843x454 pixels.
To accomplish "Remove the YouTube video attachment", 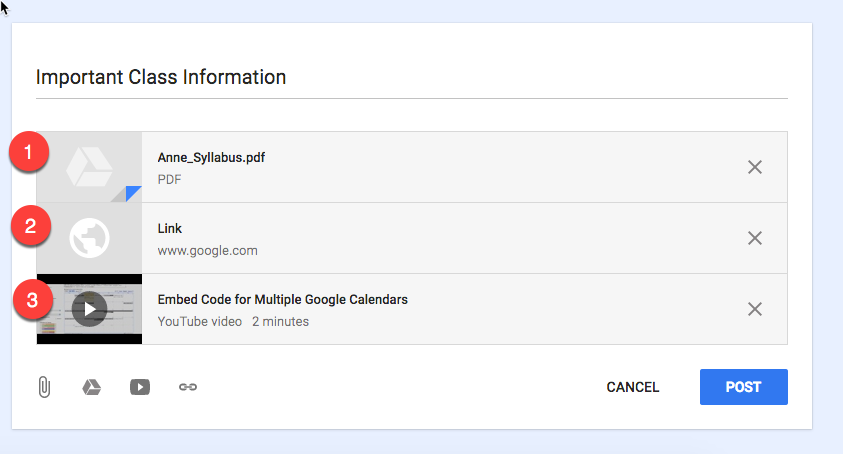I will 755,309.
